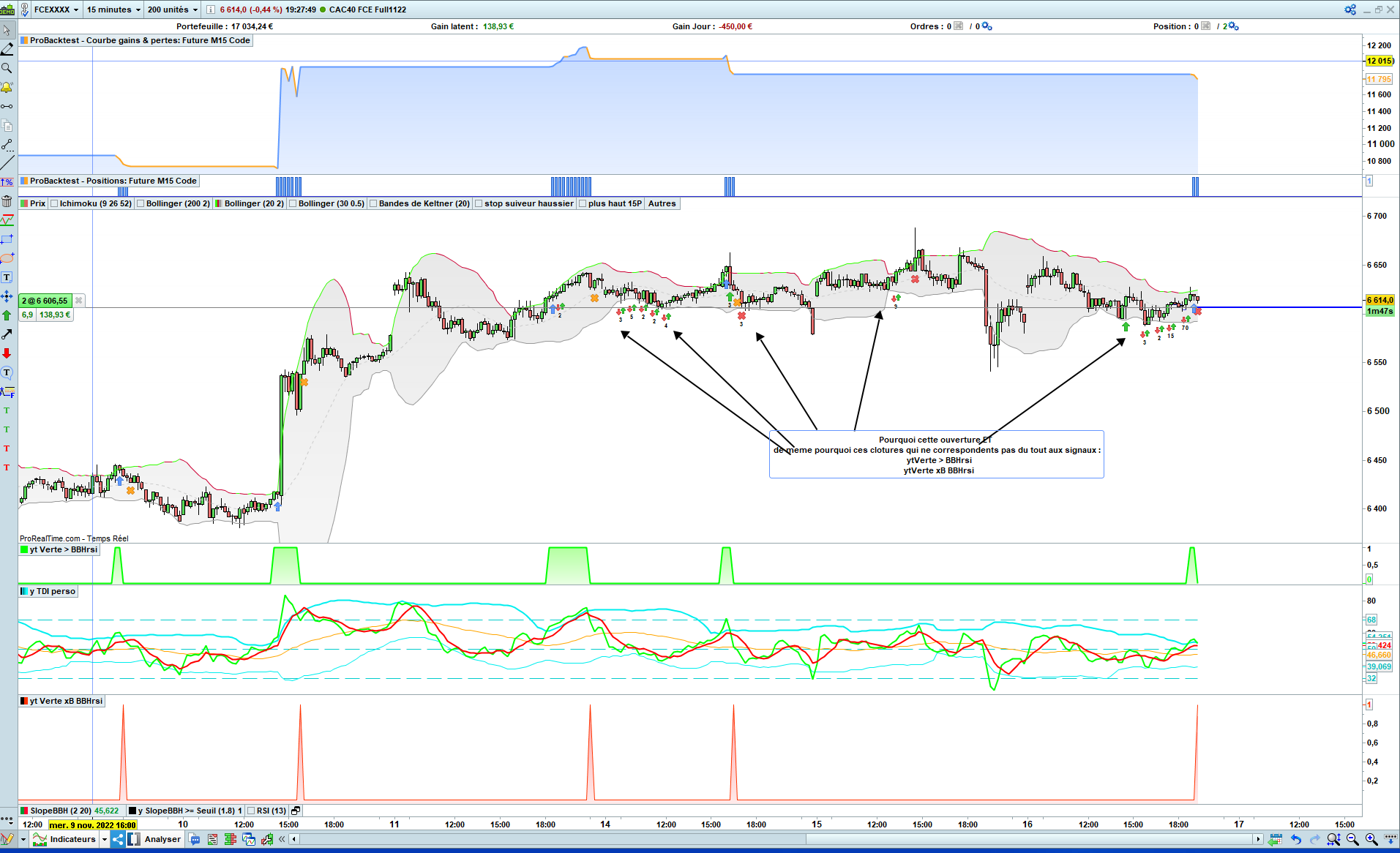
Task: Open the order book icon in bottom toolbar
Action: (231, 839)
